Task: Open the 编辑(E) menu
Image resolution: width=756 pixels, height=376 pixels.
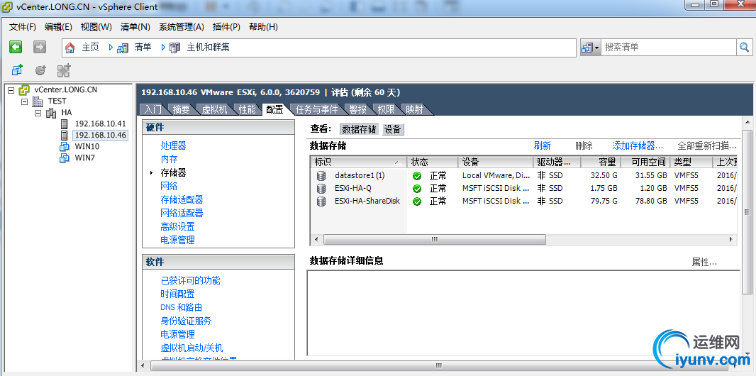Action: pyautogui.click(x=58, y=27)
